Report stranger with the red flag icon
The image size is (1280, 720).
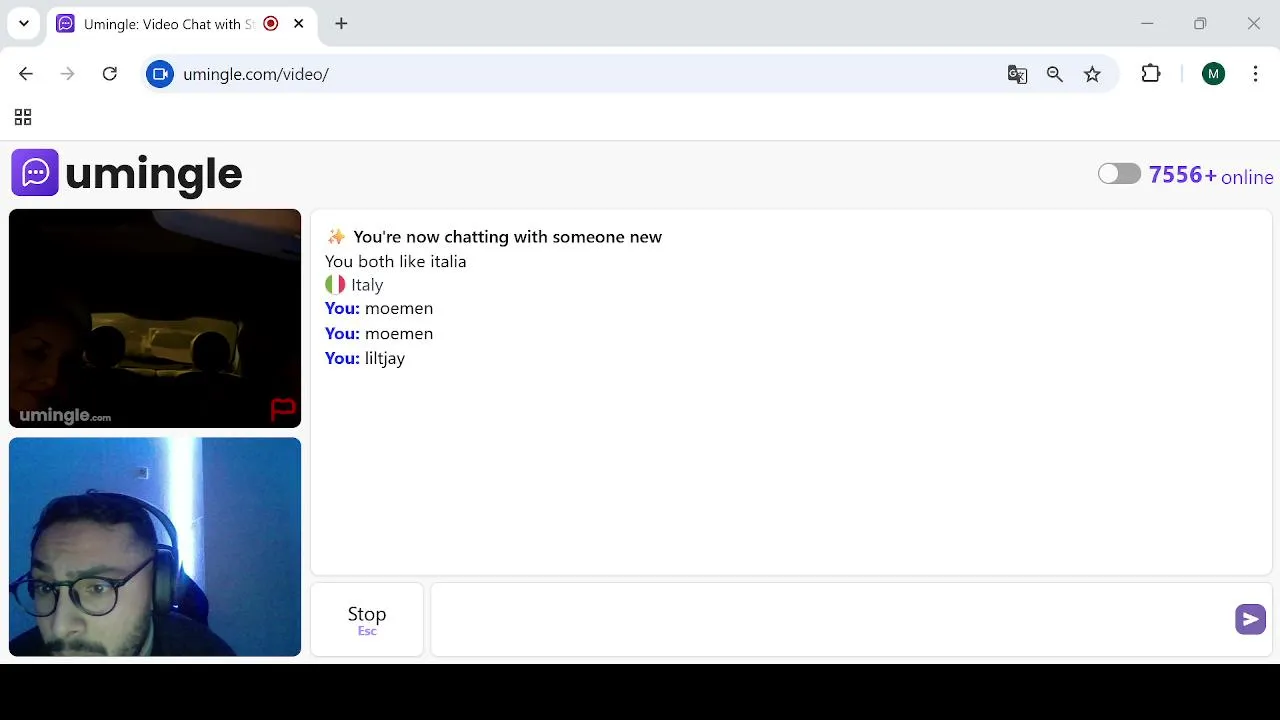283,408
